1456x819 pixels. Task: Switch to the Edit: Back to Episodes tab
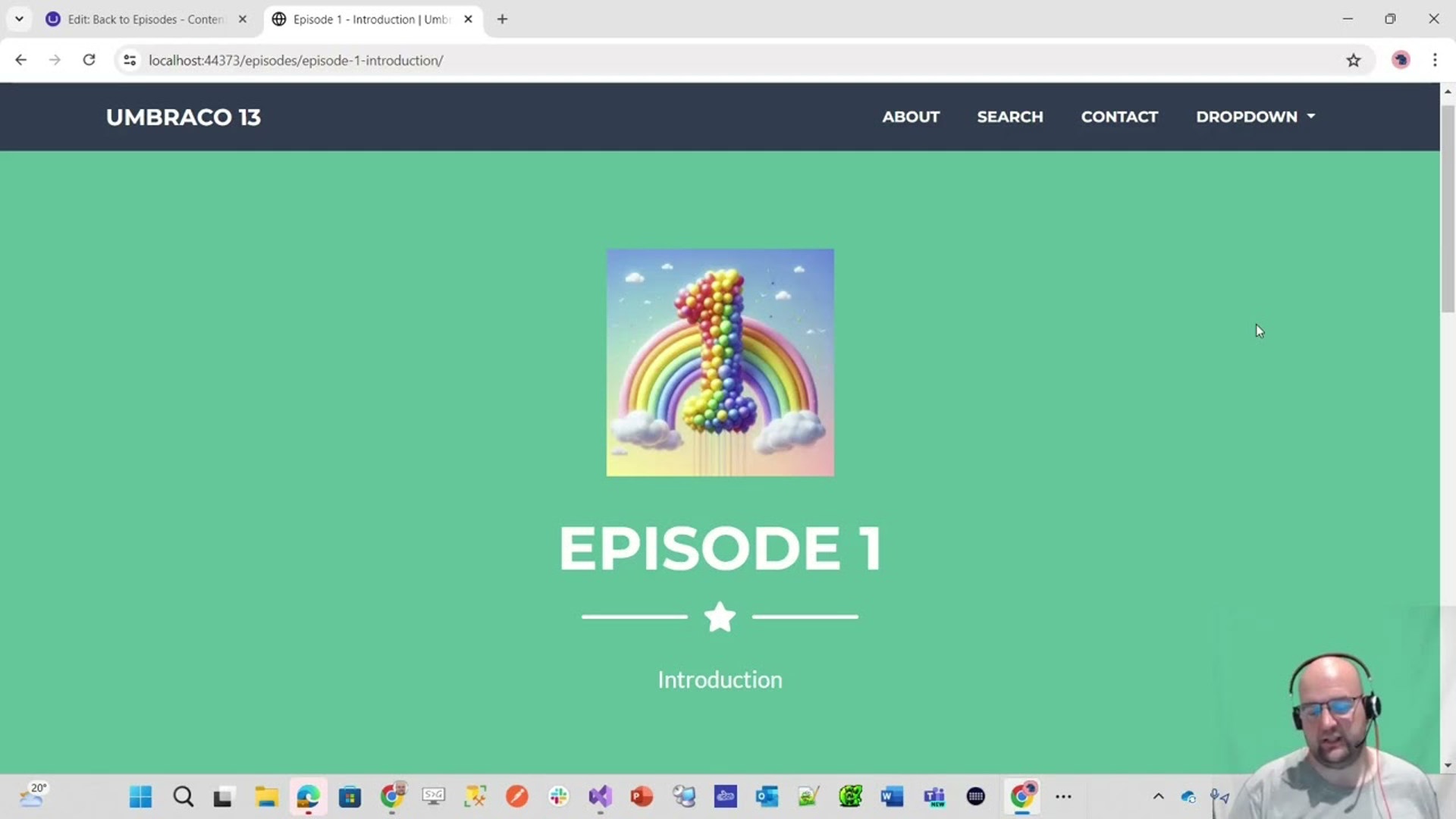(136, 19)
